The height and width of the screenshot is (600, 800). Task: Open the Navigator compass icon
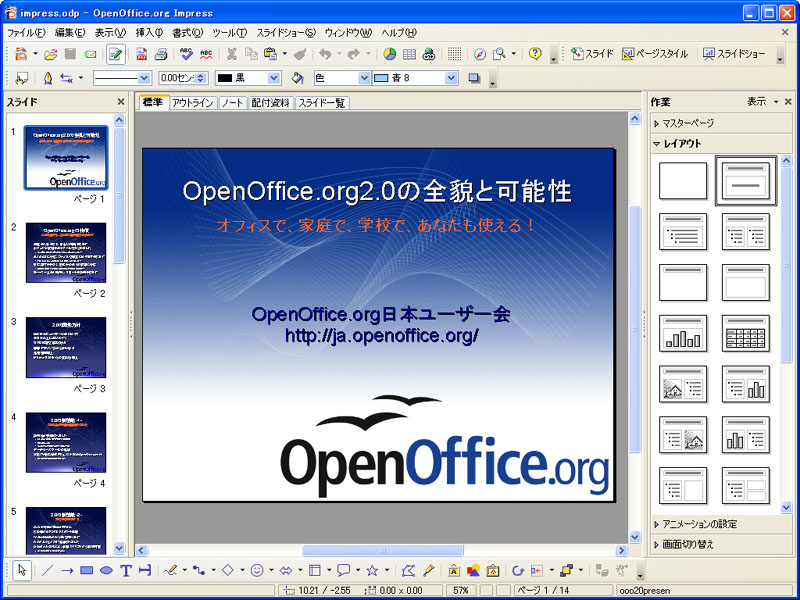tap(480, 54)
